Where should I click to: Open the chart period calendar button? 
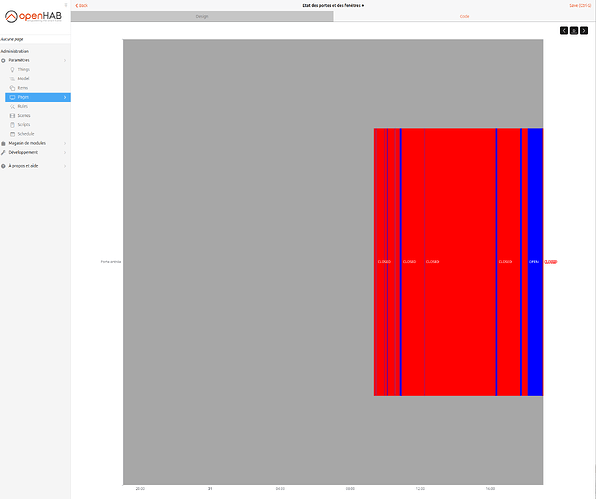[574, 30]
